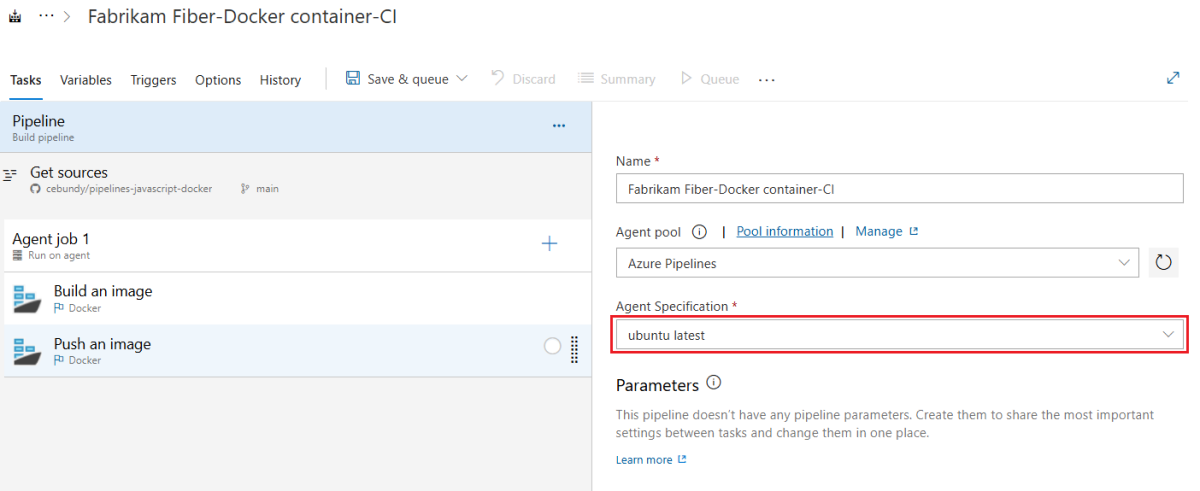The height and width of the screenshot is (491, 1200).
Task: Click cebundy/pipelines-javascript-docker repository text
Action: (129, 188)
